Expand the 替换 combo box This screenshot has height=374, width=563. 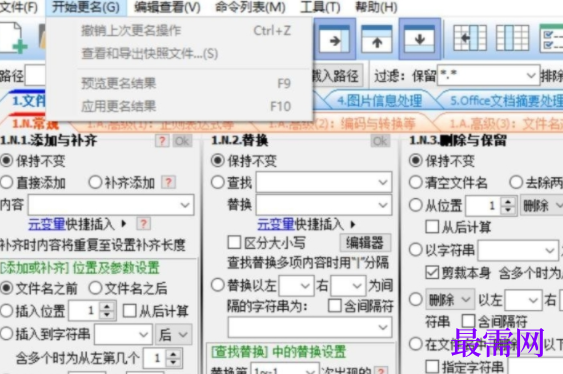pyautogui.click(x=383, y=205)
